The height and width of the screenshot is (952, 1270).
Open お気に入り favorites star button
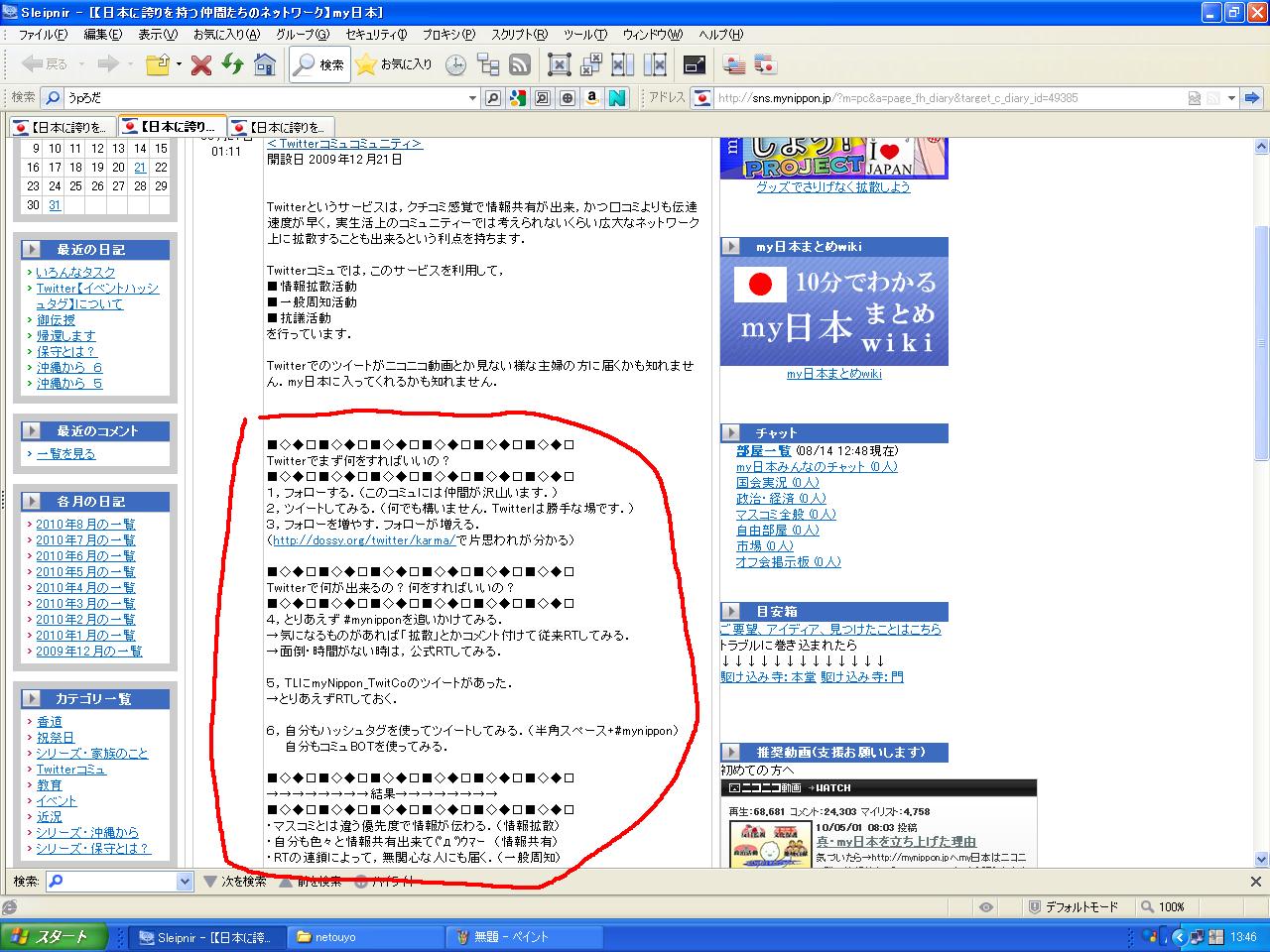pyautogui.click(x=394, y=64)
